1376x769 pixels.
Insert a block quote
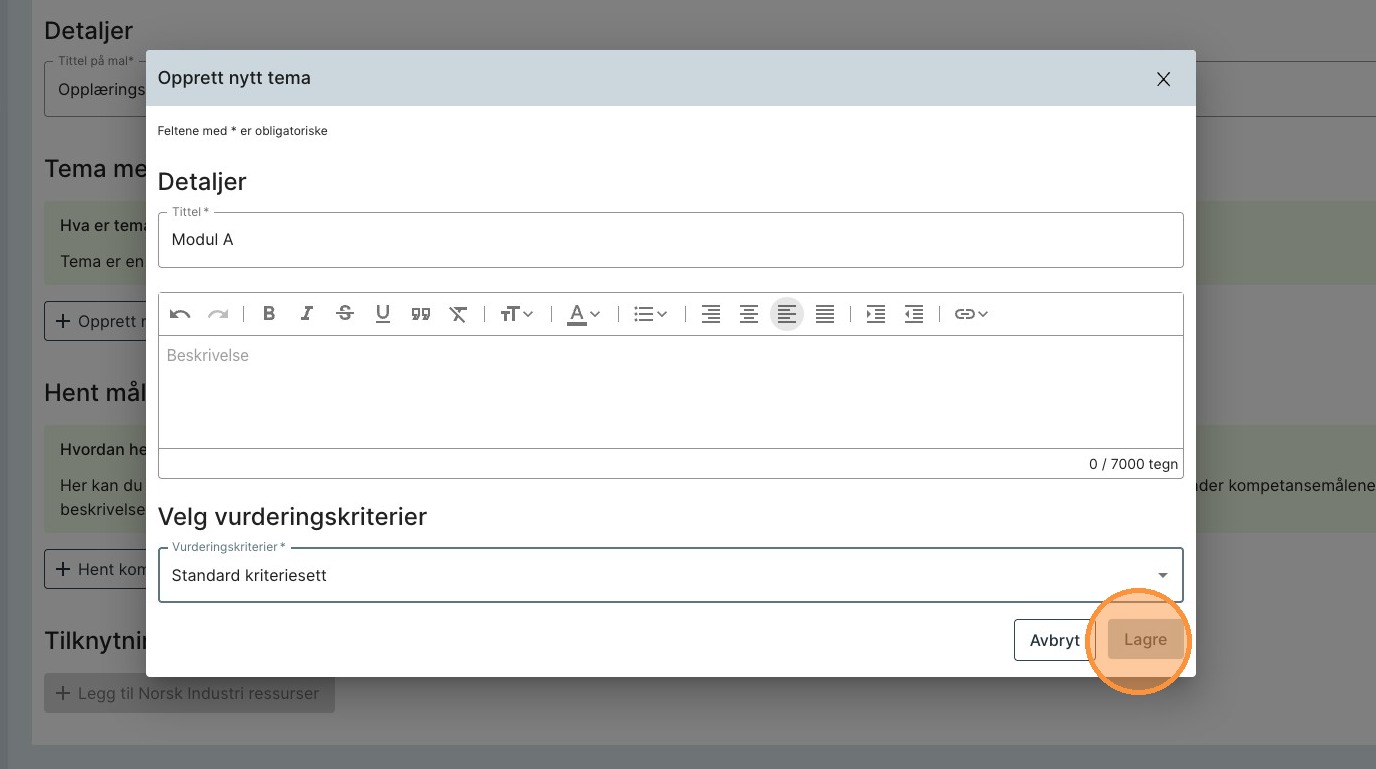pos(421,314)
